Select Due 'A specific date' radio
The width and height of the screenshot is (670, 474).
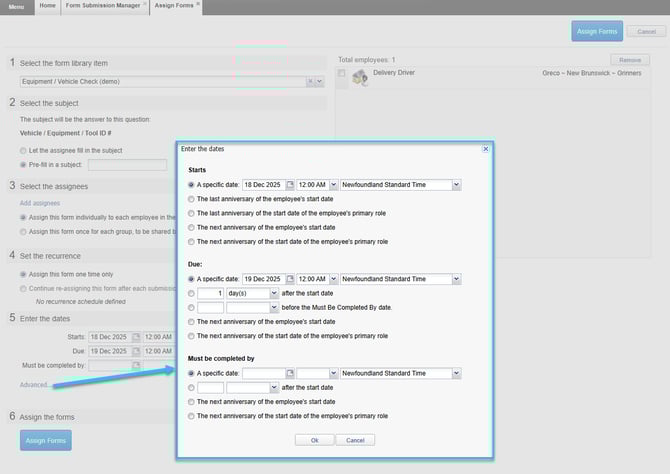point(191,279)
